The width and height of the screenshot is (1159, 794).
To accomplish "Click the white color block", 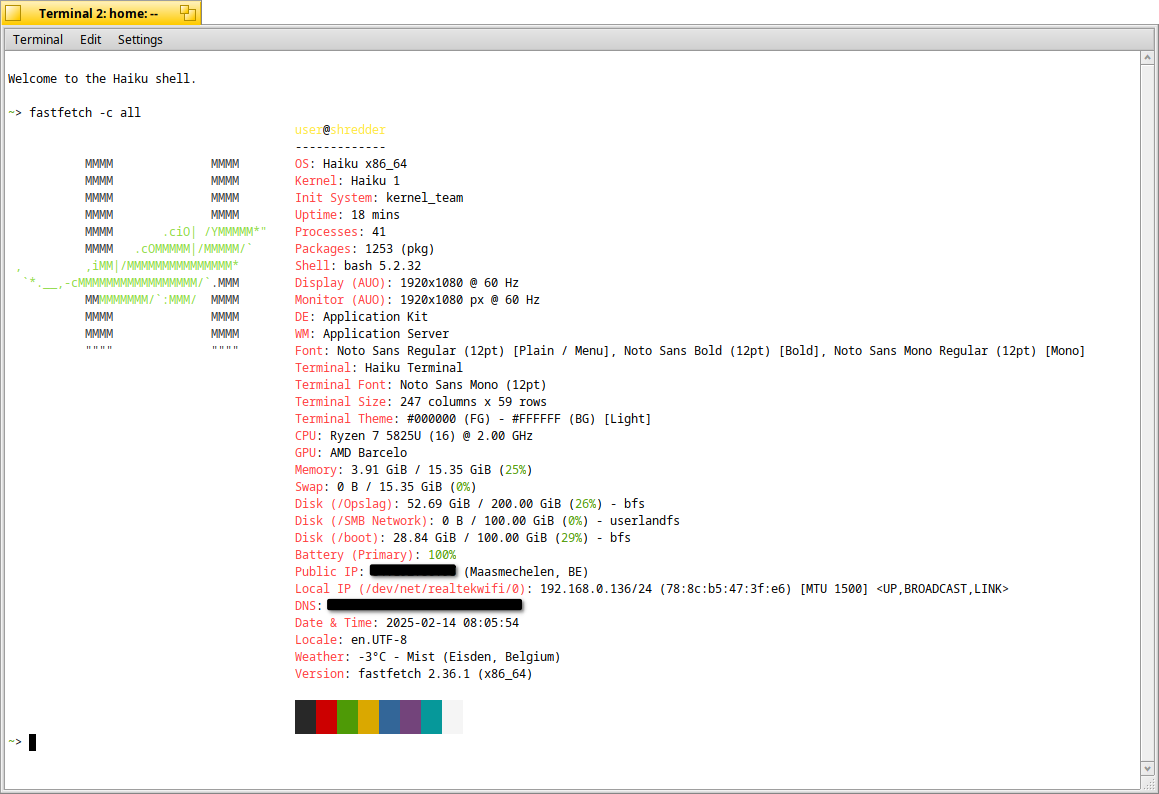I will pos(452,717).
